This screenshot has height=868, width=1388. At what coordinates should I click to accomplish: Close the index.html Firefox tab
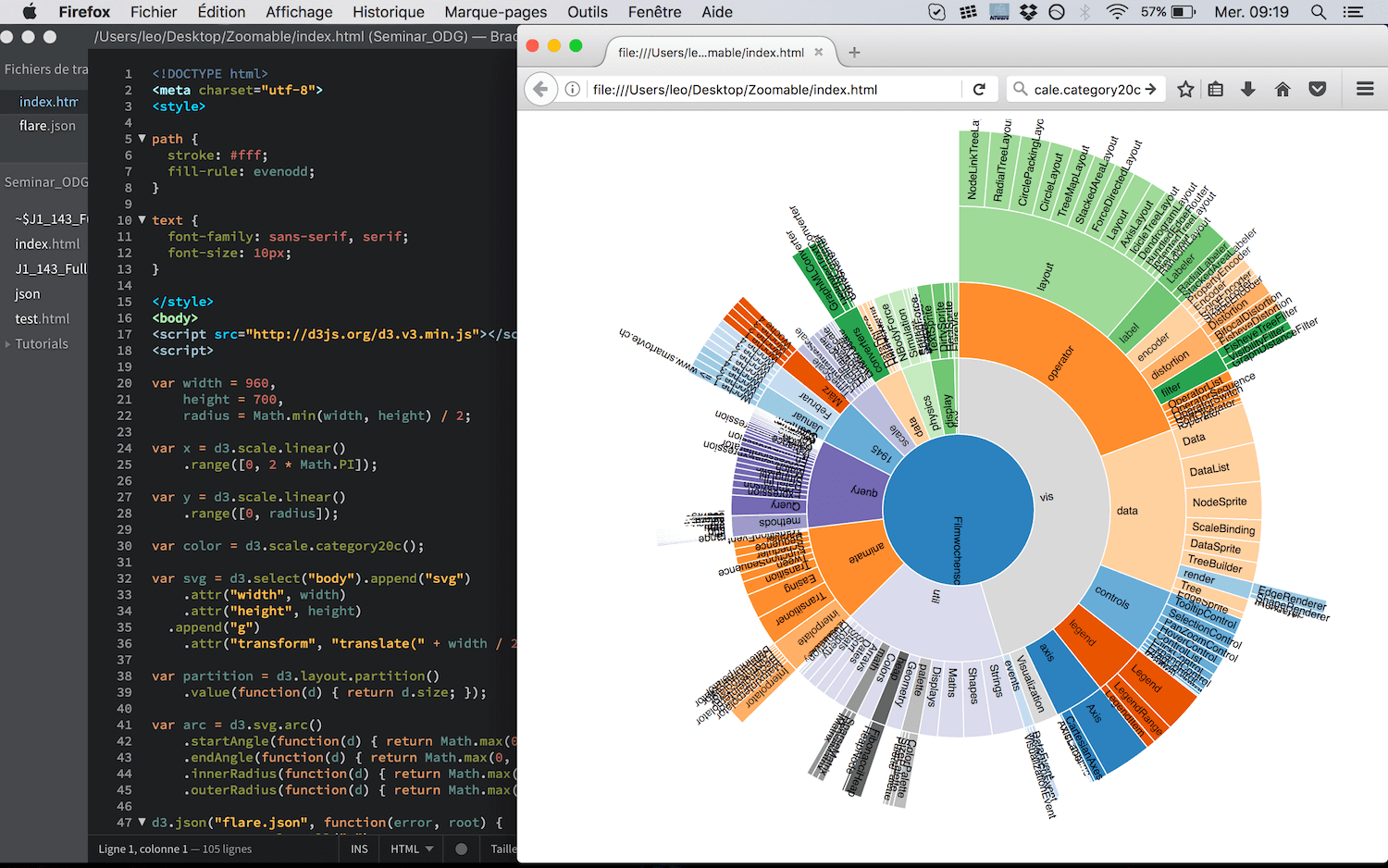point(818,53)
